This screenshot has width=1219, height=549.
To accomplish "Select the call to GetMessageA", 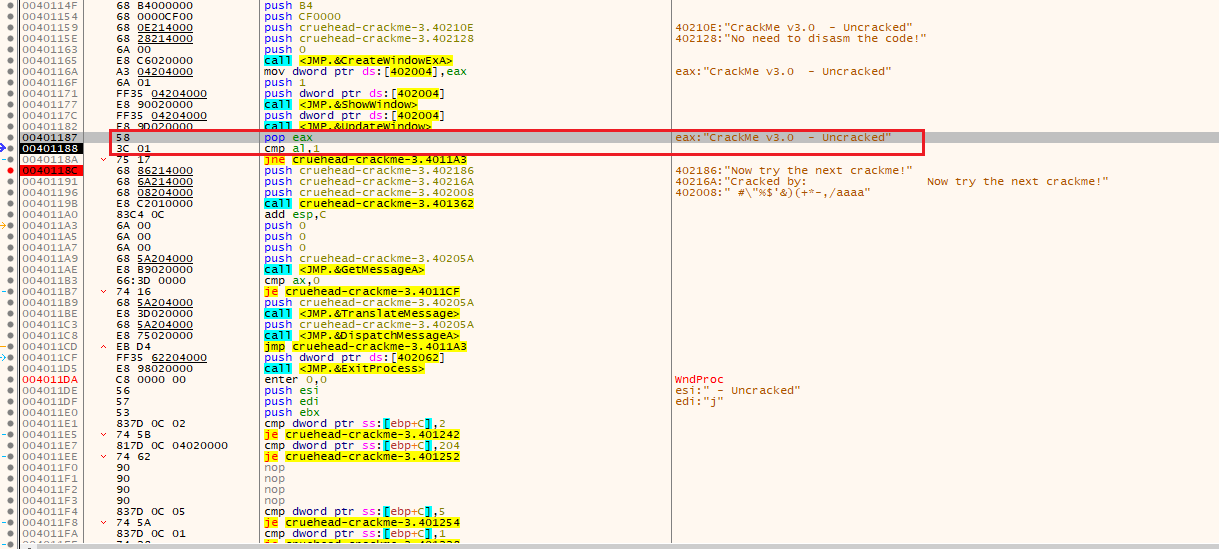I will (x=344, y=269).
